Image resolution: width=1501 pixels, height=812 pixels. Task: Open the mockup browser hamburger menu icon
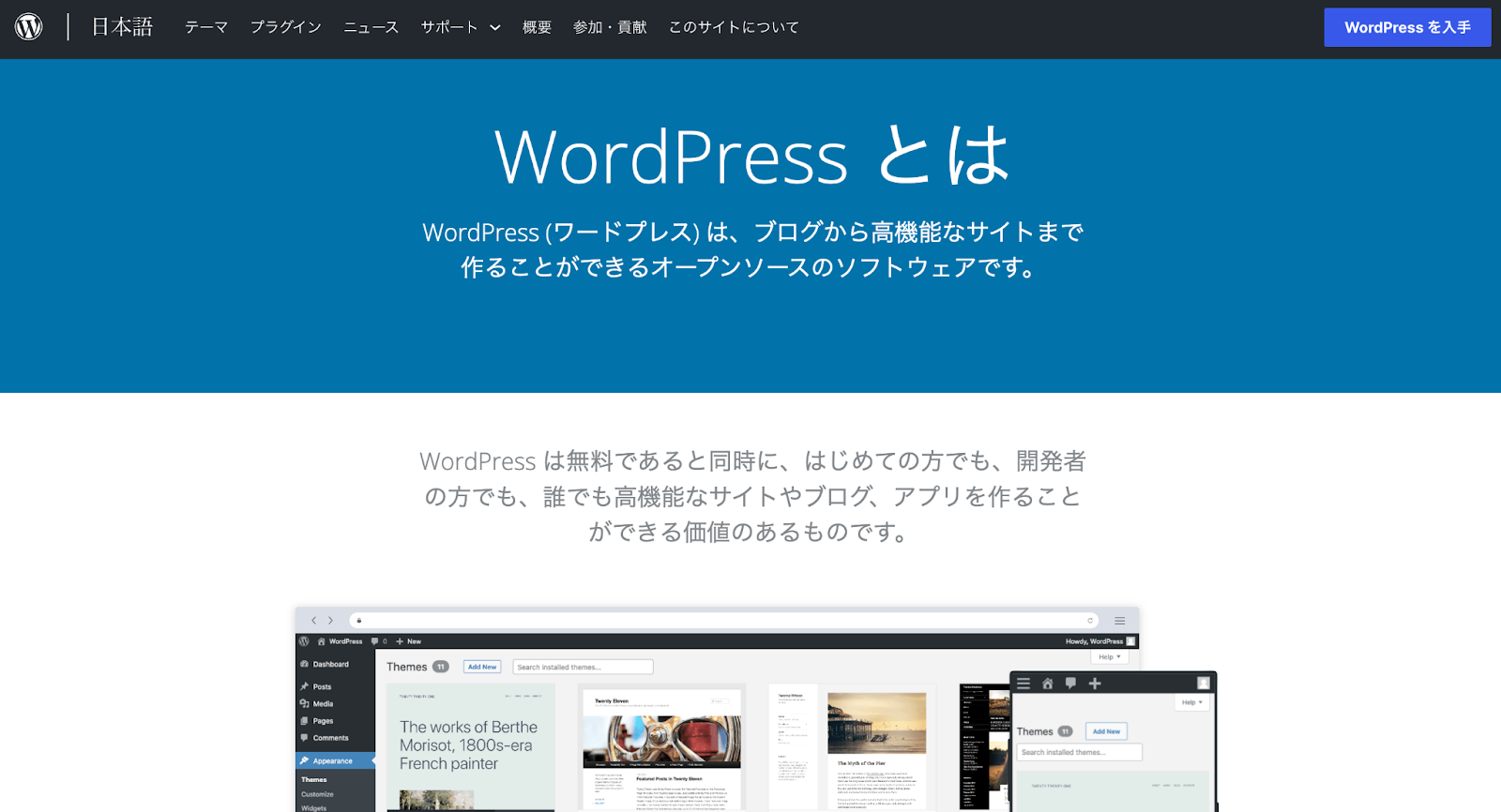[x=1119, y=621]
